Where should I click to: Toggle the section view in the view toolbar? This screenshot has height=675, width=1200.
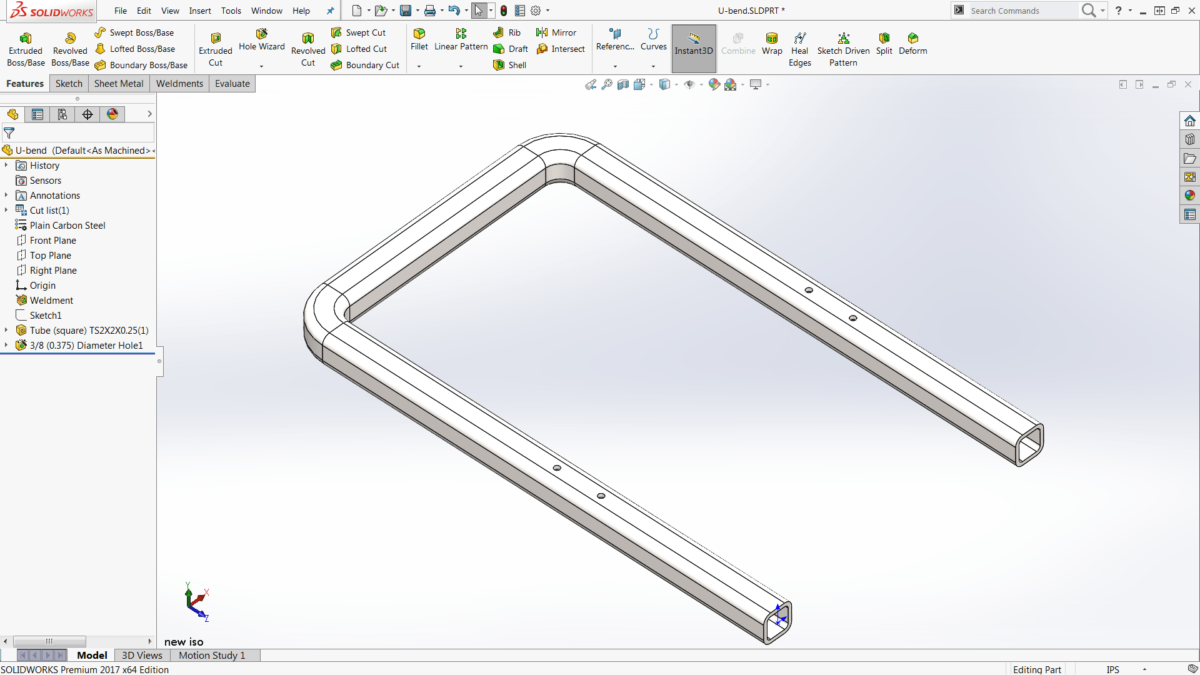[623, 84]
